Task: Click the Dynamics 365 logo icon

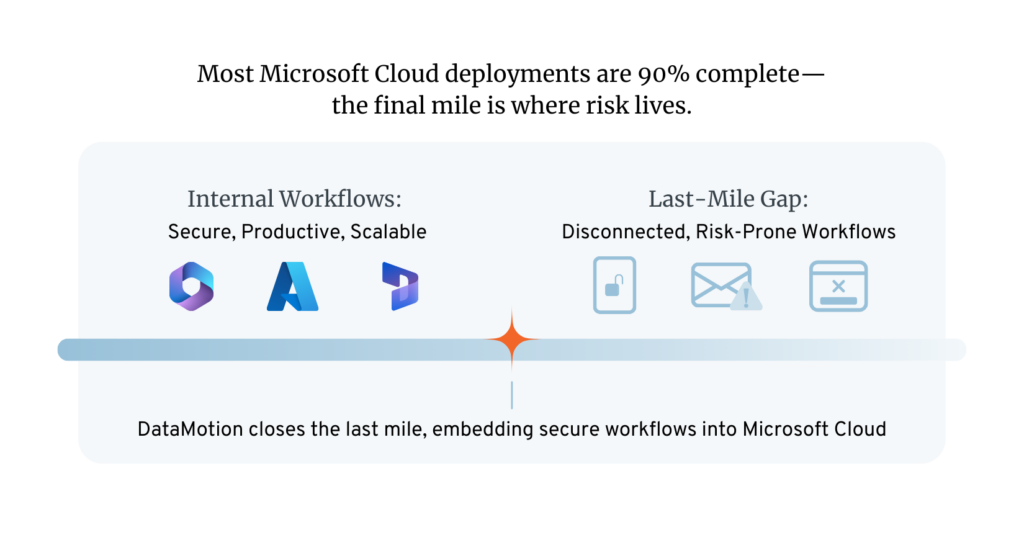Action: pos(400,286)
